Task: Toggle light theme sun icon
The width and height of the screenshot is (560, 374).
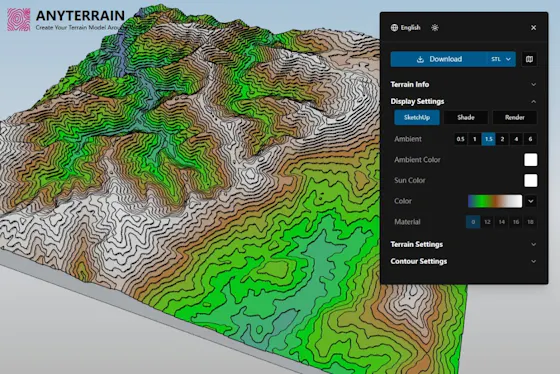Action: pyautogui.click(x=435, y=28)
